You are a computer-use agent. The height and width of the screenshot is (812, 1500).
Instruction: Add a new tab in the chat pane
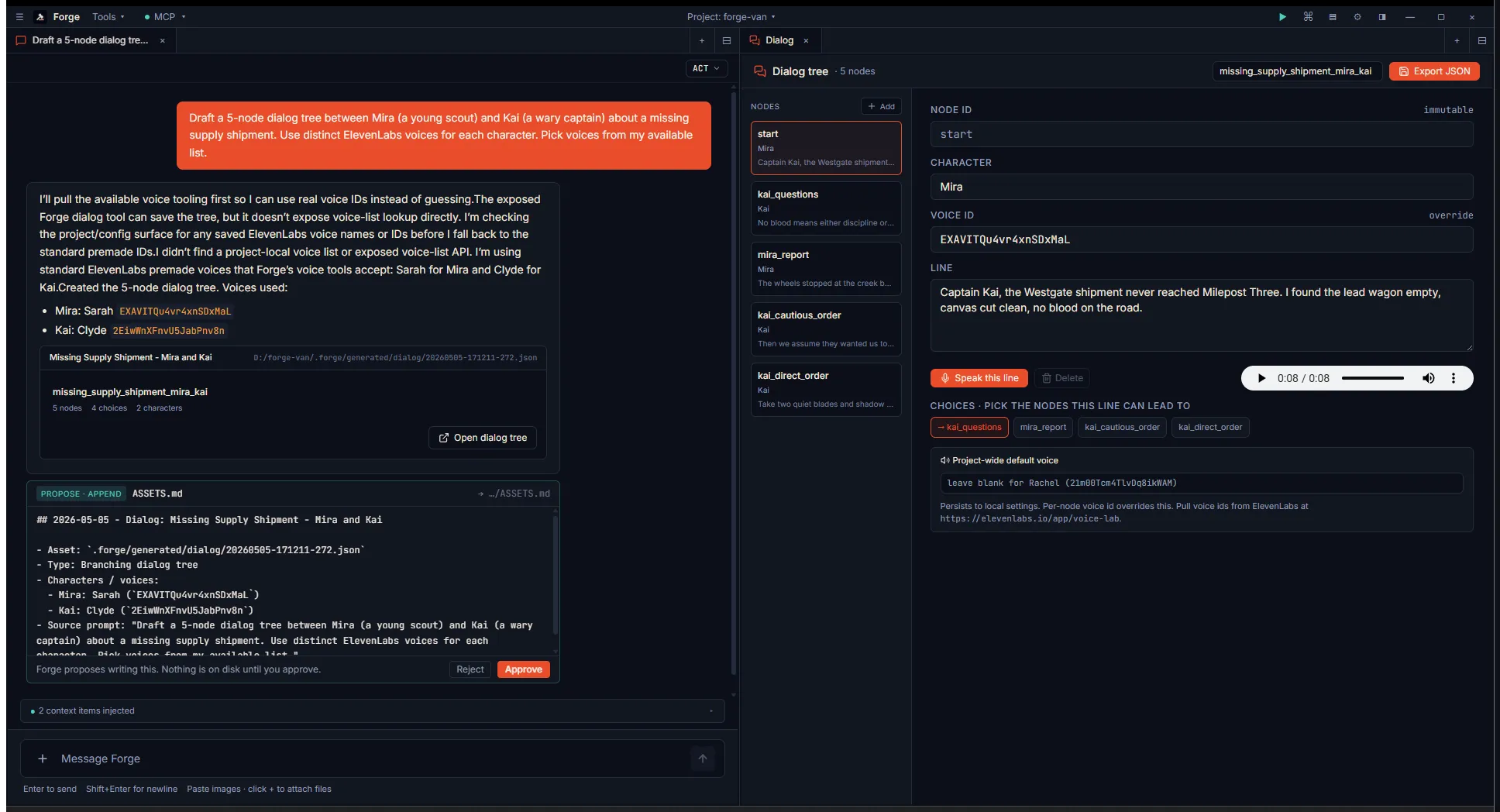[x=702, y=40]
